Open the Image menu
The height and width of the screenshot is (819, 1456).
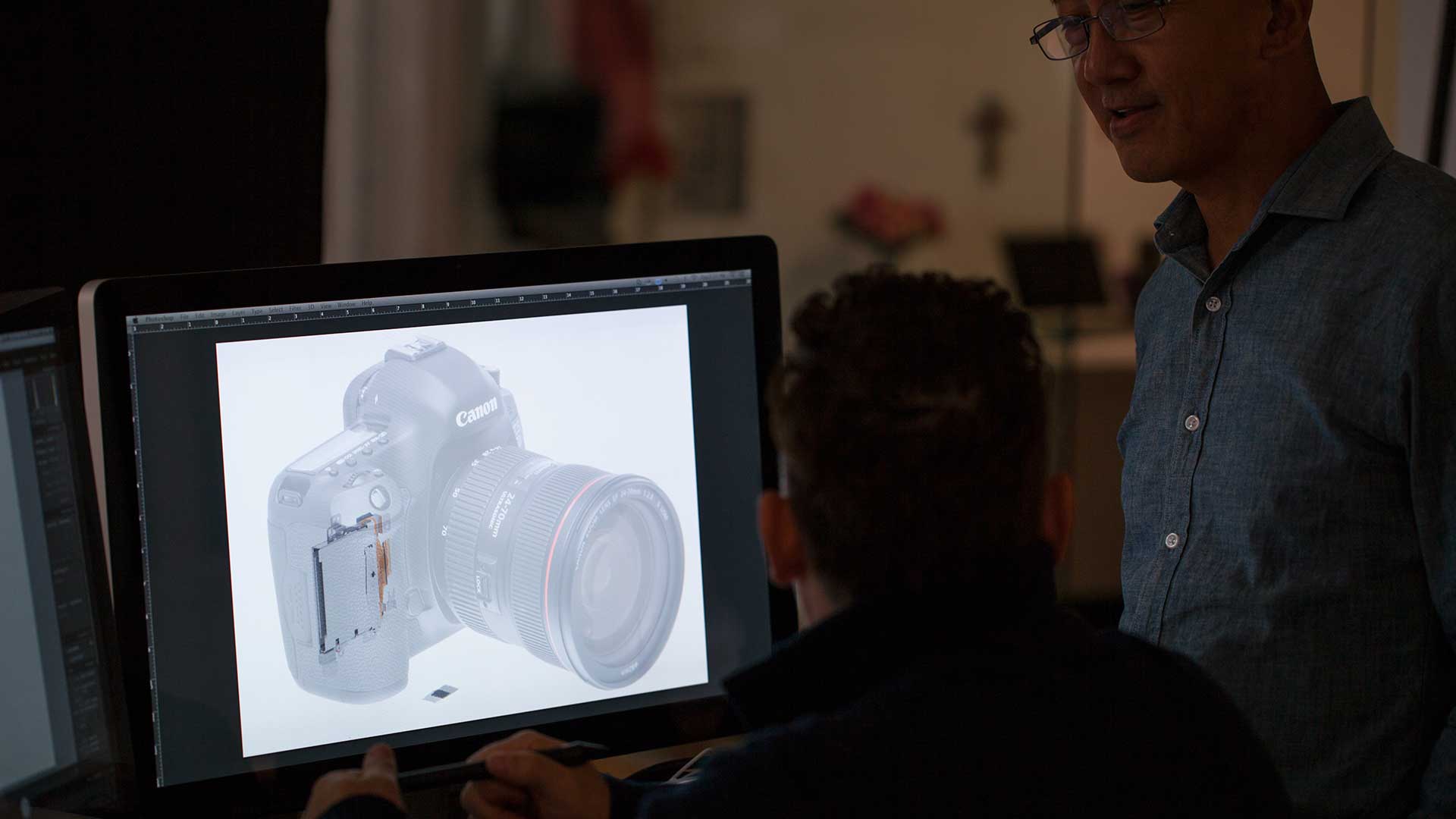click(x=218, y=315)
